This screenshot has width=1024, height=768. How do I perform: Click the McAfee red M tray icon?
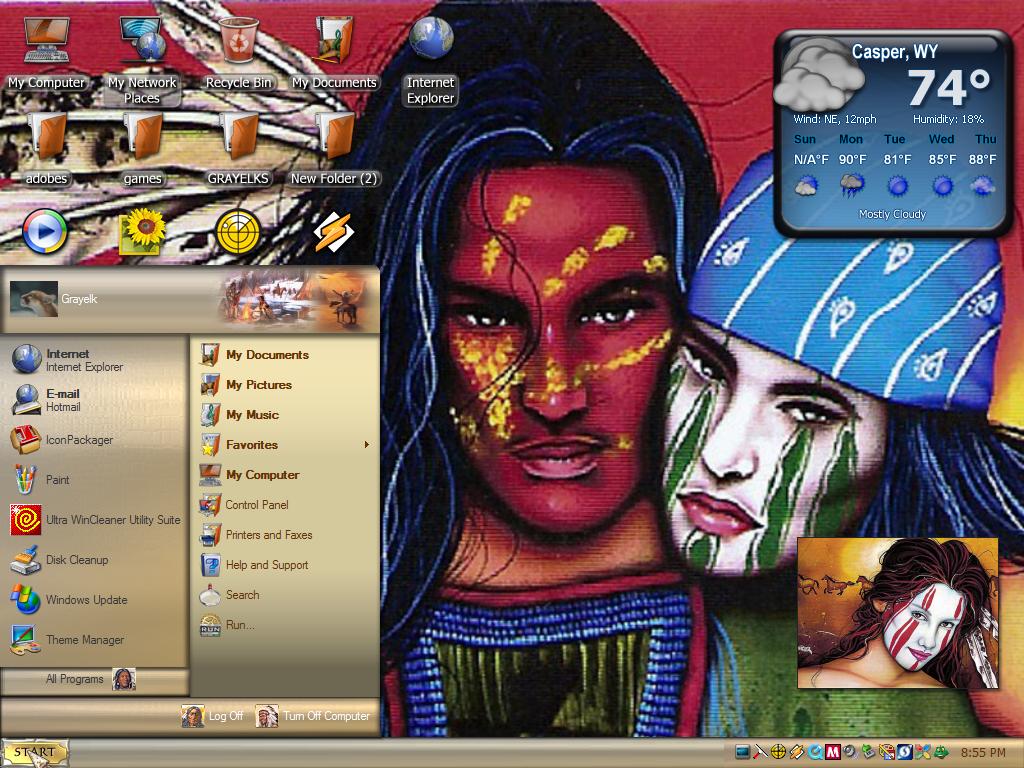click(x=833, y=752)
